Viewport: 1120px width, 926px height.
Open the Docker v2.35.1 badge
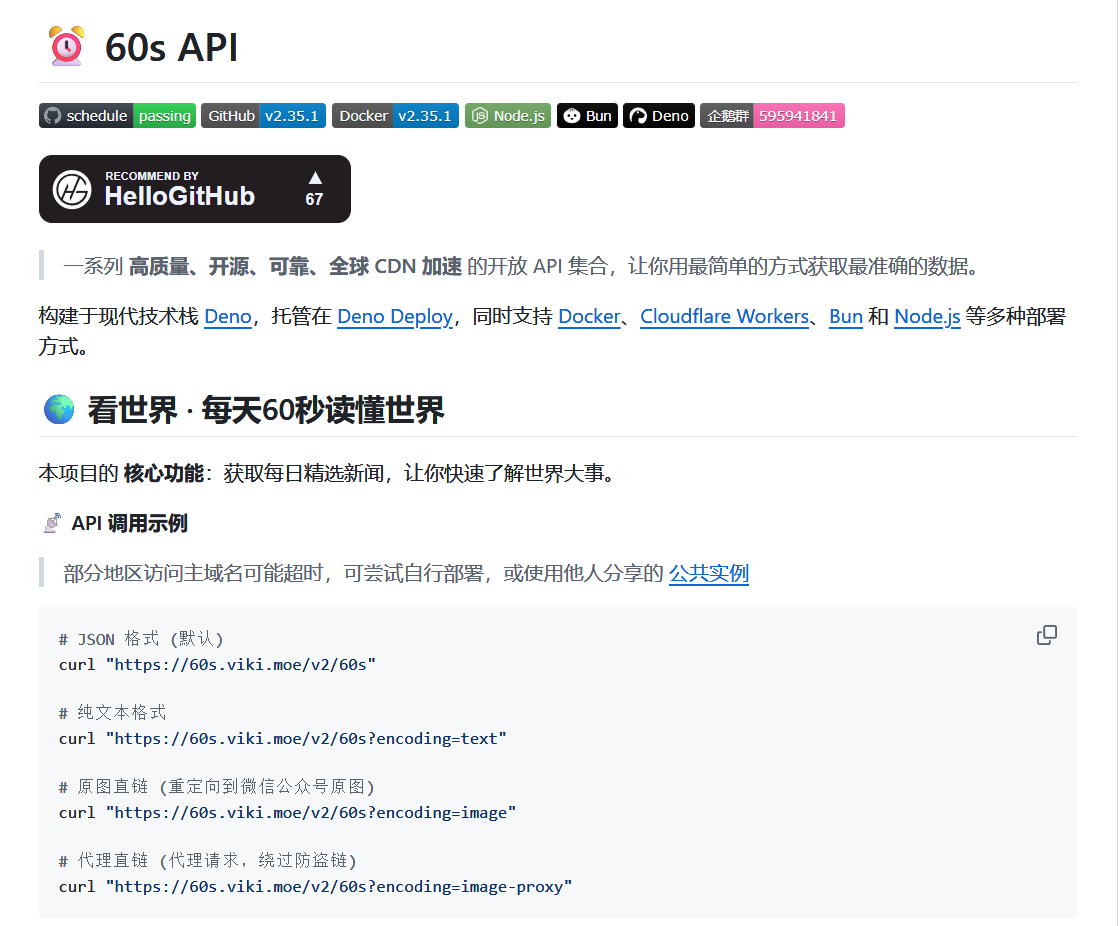click(395, 116)
